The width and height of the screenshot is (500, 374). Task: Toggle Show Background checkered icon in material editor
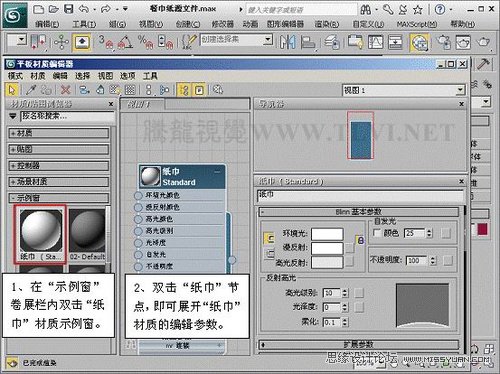point(130,90)
